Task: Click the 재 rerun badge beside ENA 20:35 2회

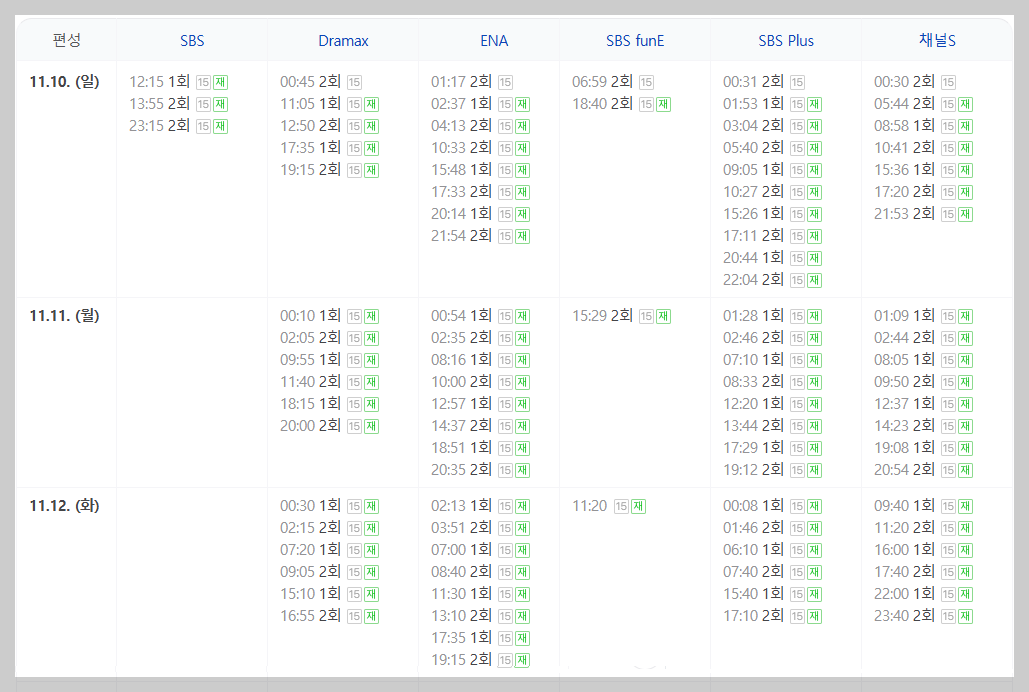Action: coord(522,470)
